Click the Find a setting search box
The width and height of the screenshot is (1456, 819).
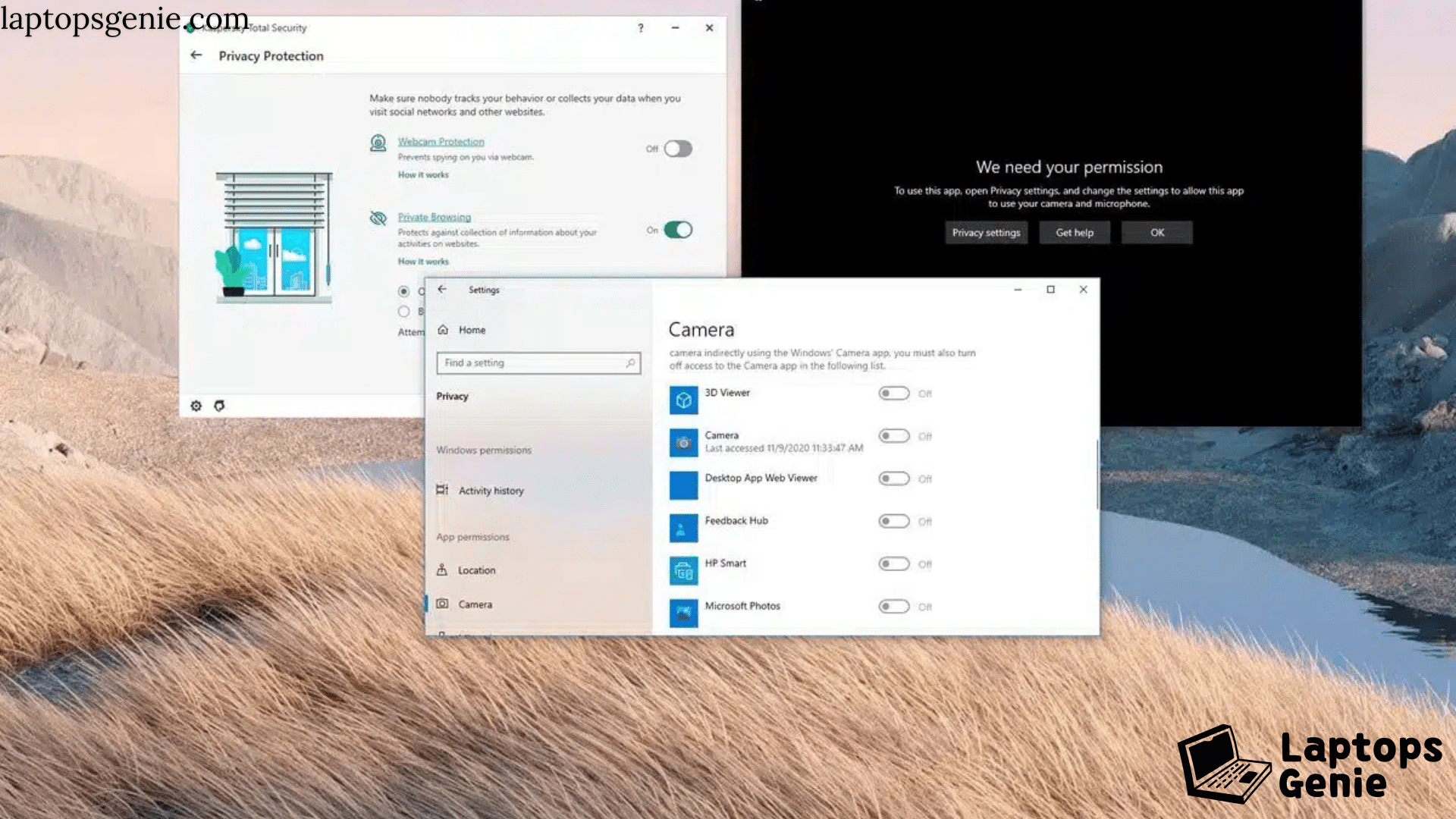pos(538,363)
